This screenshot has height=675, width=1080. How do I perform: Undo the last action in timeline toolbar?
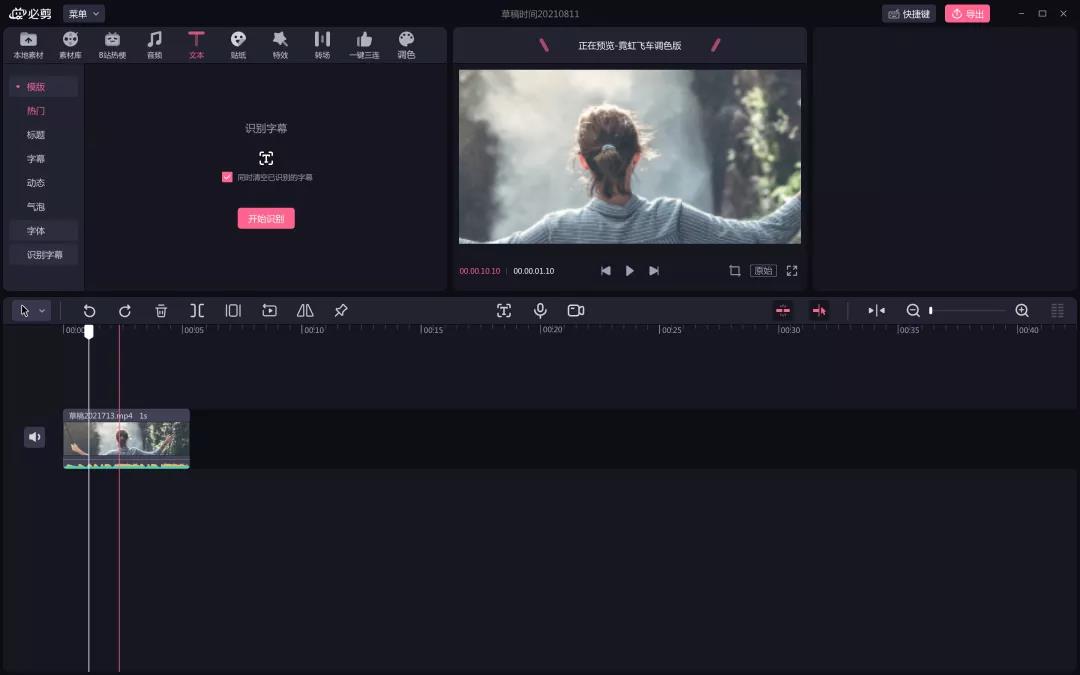tap(89, 311)
